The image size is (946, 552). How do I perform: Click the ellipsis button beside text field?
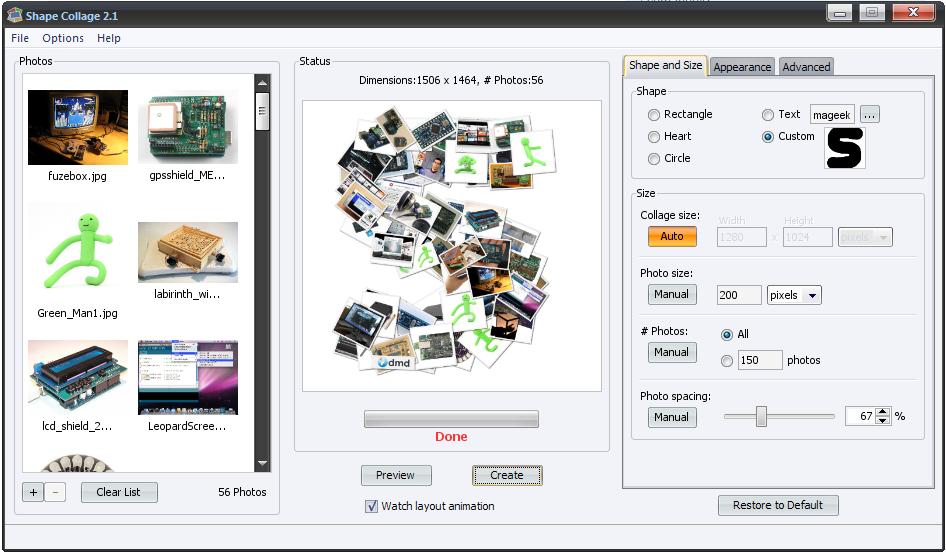(869, 115)
